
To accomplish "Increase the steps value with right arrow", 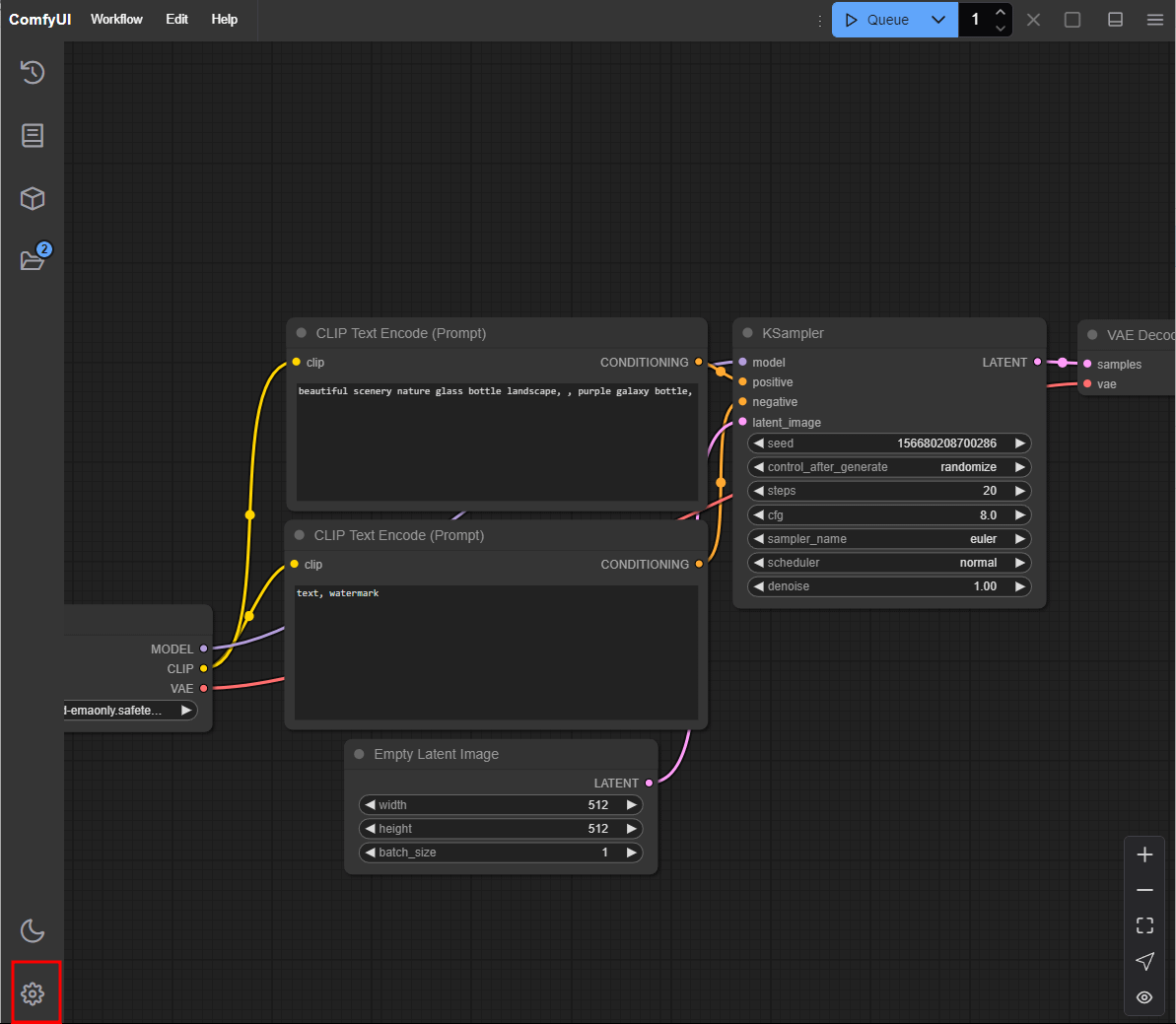I will (1020, 491).
